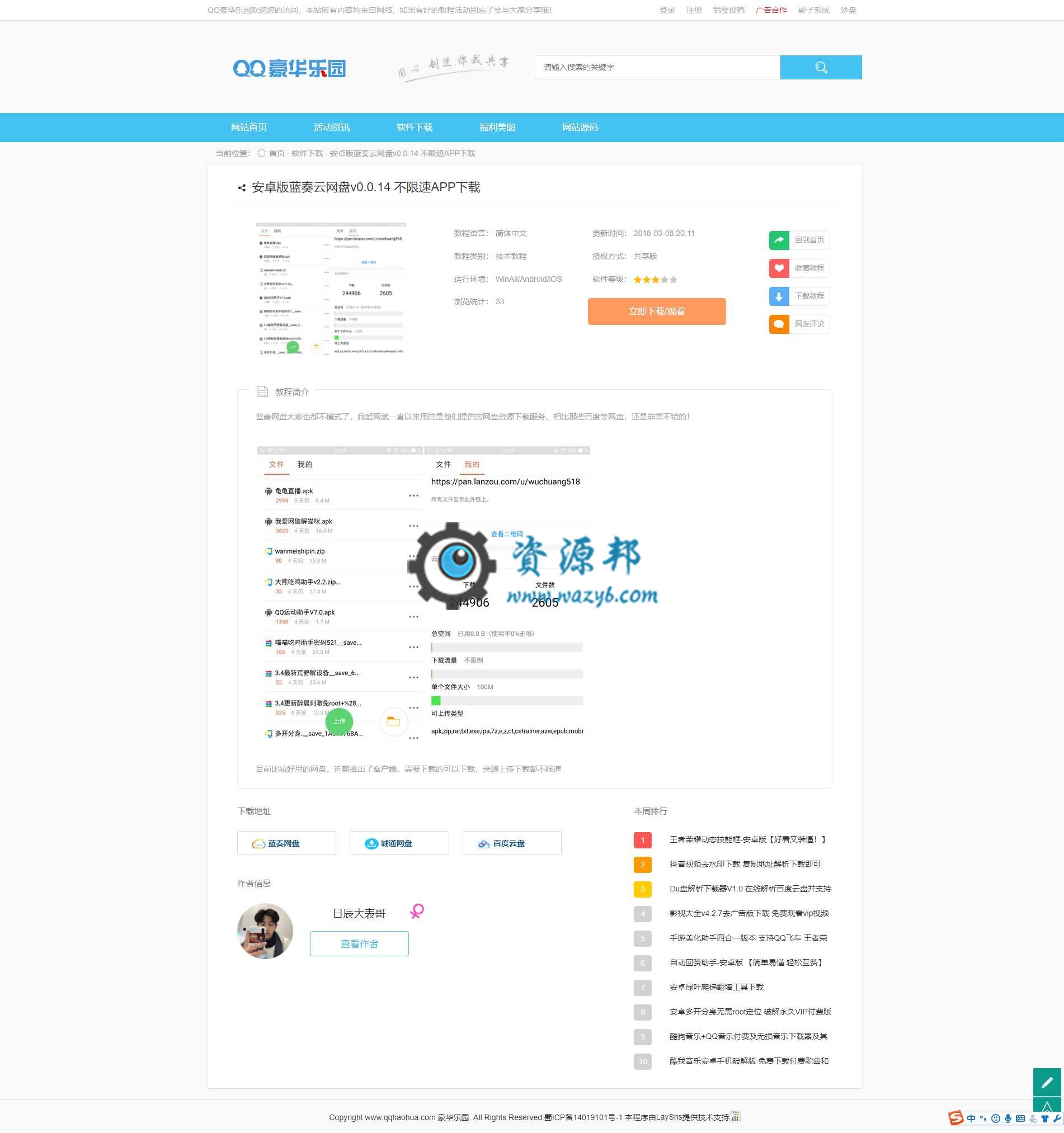The image size is (1064, 1133).
Task: Open ranked item 4 影视大全v4.2.7去广告版
Action: [x=749, y=913]
